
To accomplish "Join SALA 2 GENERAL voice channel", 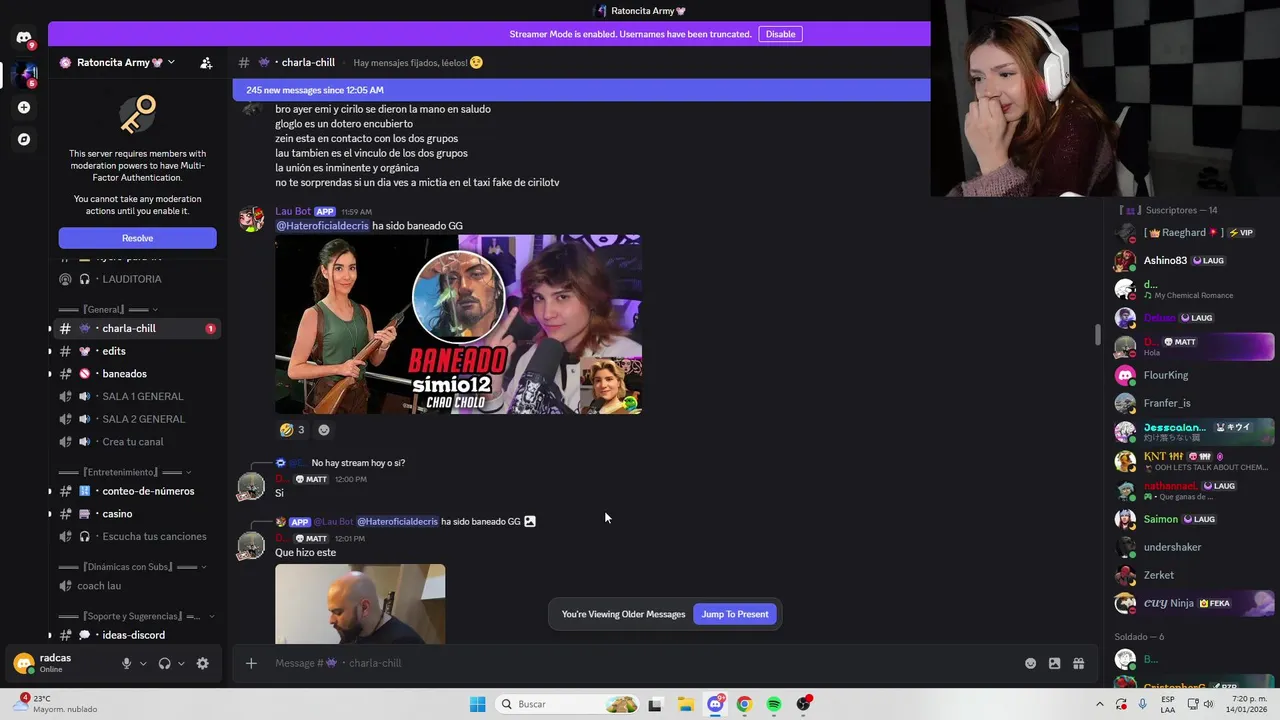I will (137, 419).
